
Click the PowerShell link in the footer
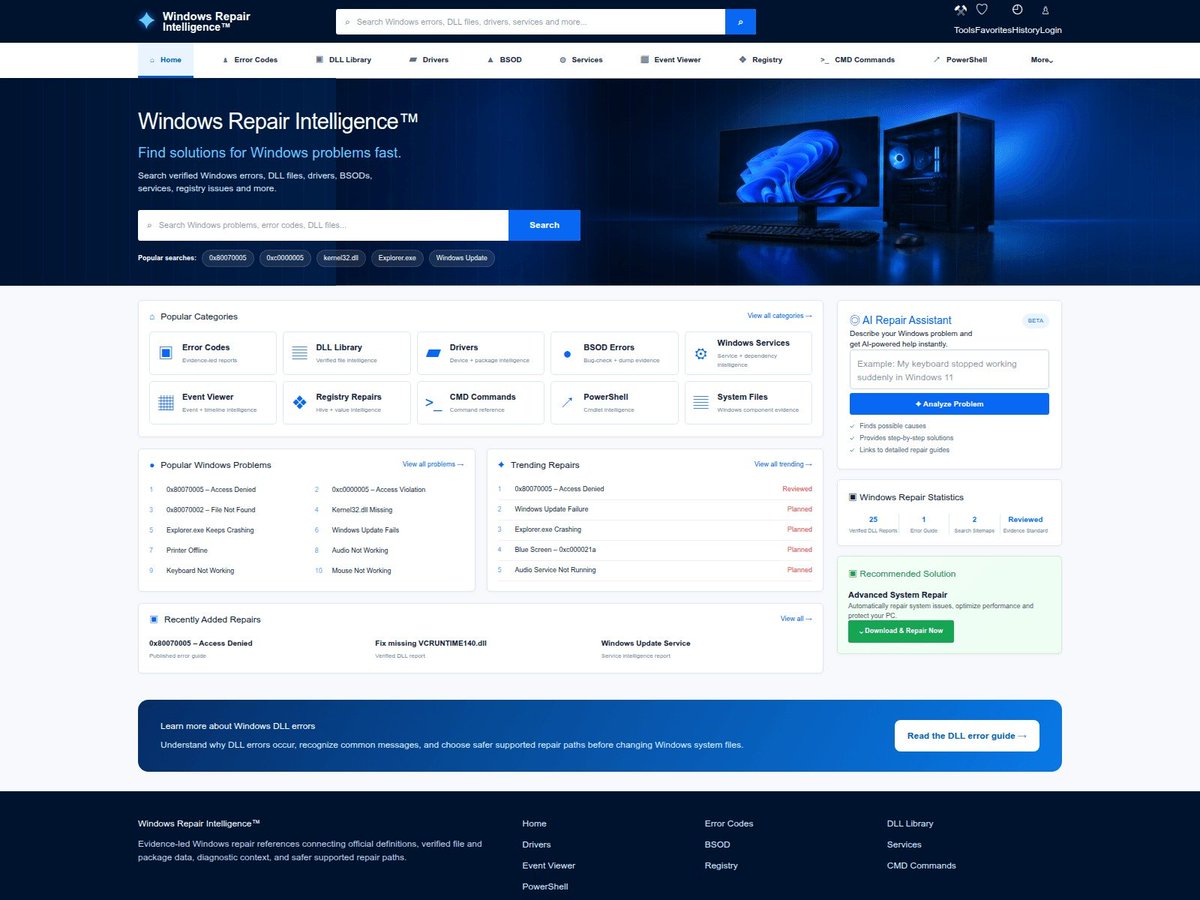coord(545,887)
